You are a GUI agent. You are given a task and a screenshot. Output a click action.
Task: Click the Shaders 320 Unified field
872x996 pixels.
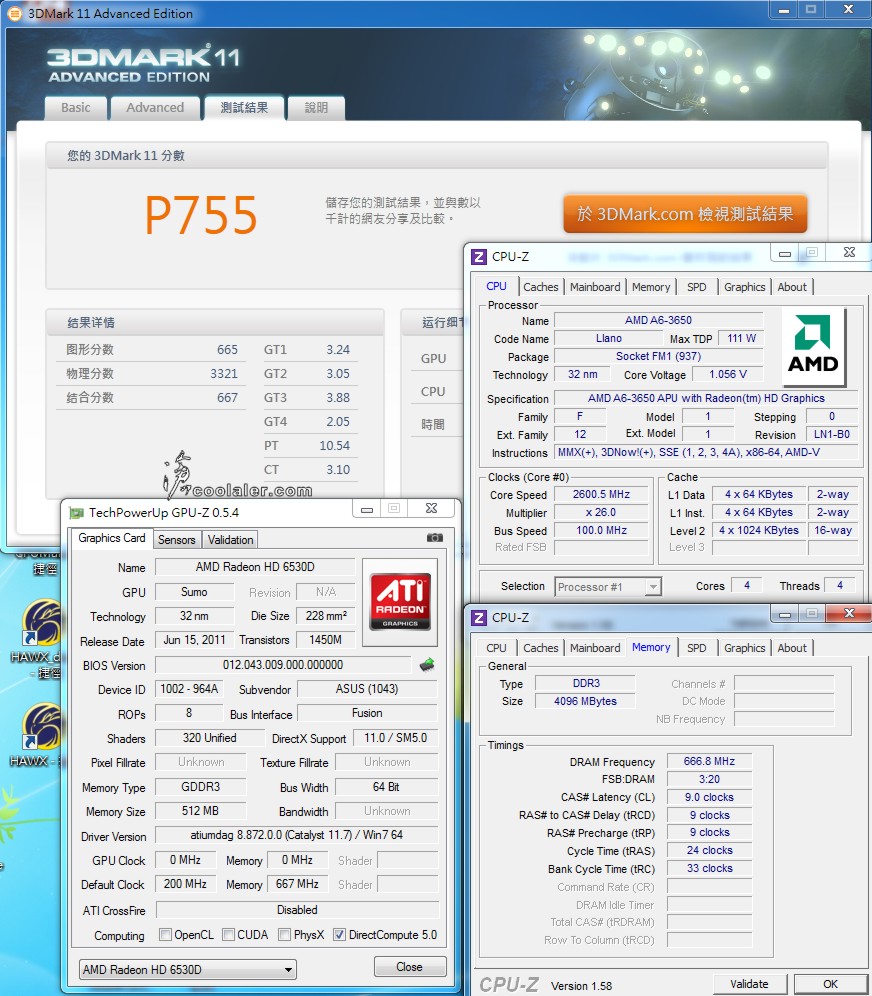210,737
